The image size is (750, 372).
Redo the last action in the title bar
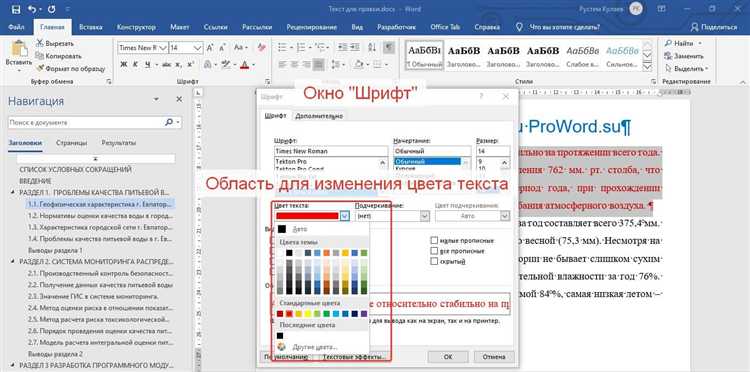tap(52, 9)
